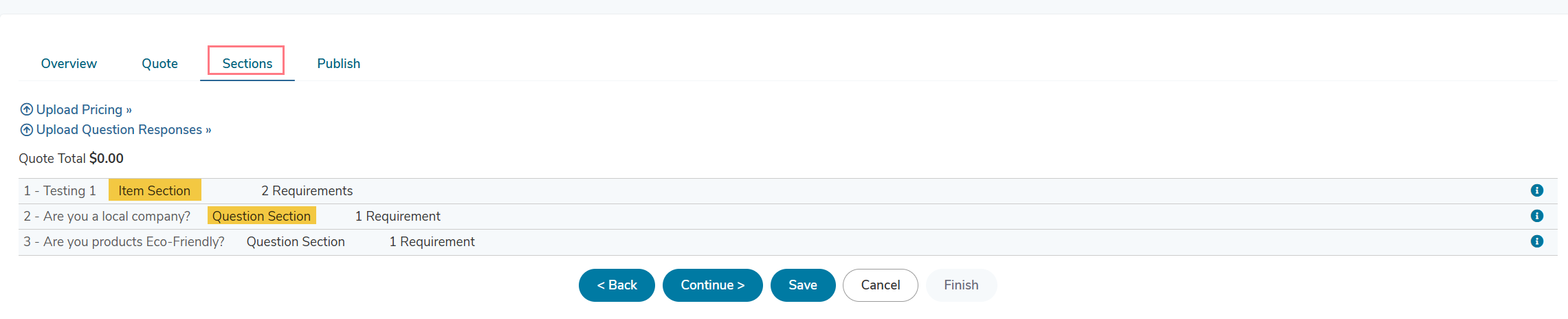Go to the Publish tab
This screenshot has width=1568, height=319.
click(339, 63)
